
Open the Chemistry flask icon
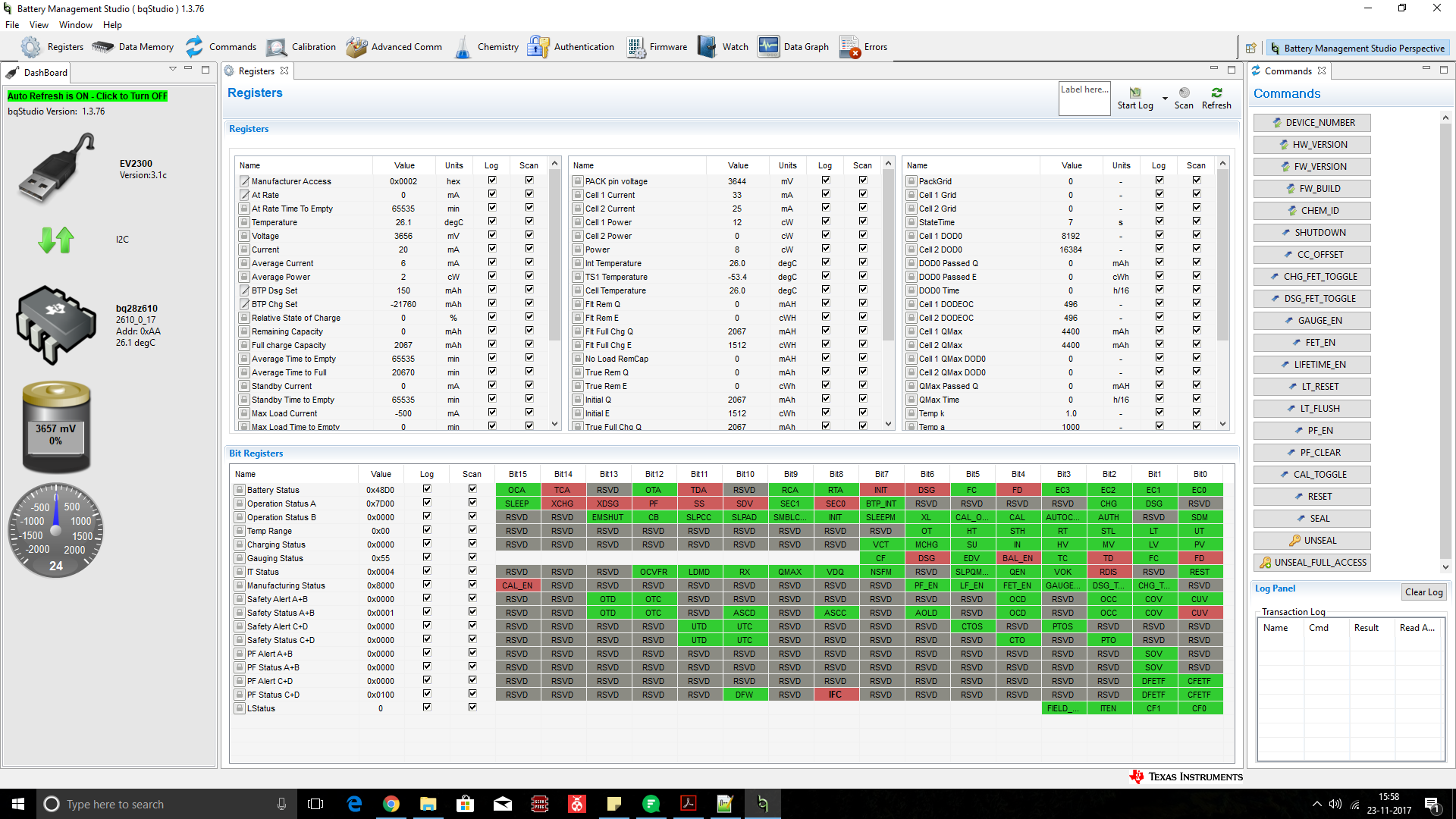[462, 47]
